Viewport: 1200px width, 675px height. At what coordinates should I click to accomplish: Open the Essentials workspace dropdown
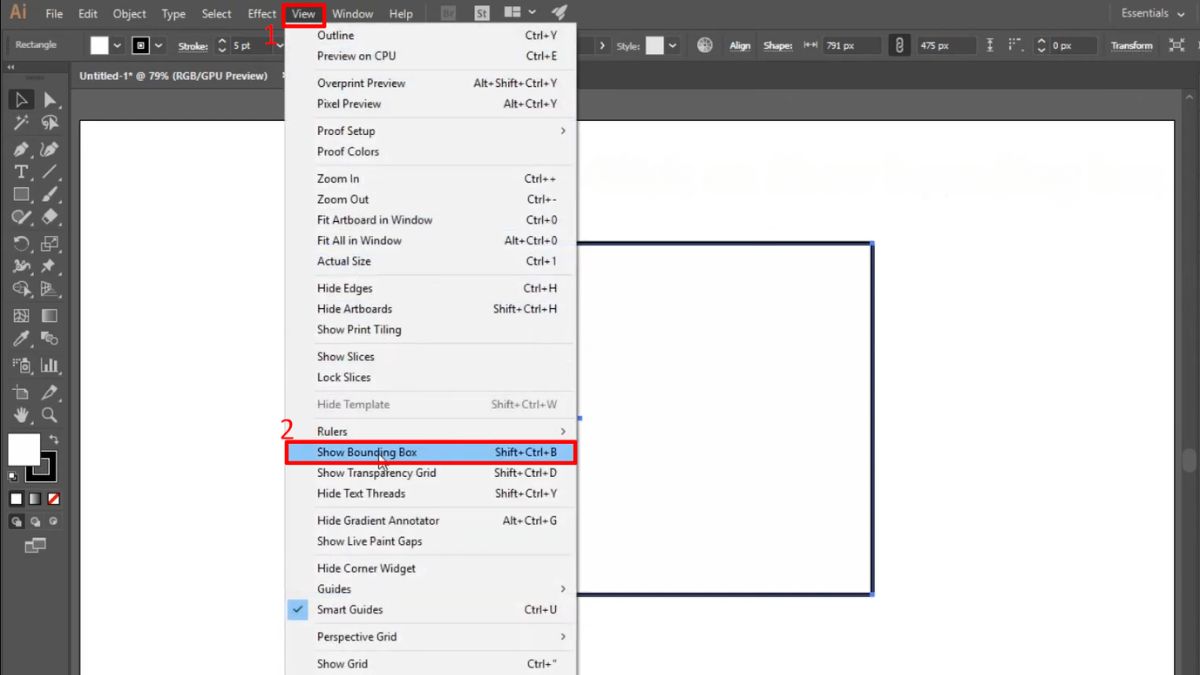1151,13
